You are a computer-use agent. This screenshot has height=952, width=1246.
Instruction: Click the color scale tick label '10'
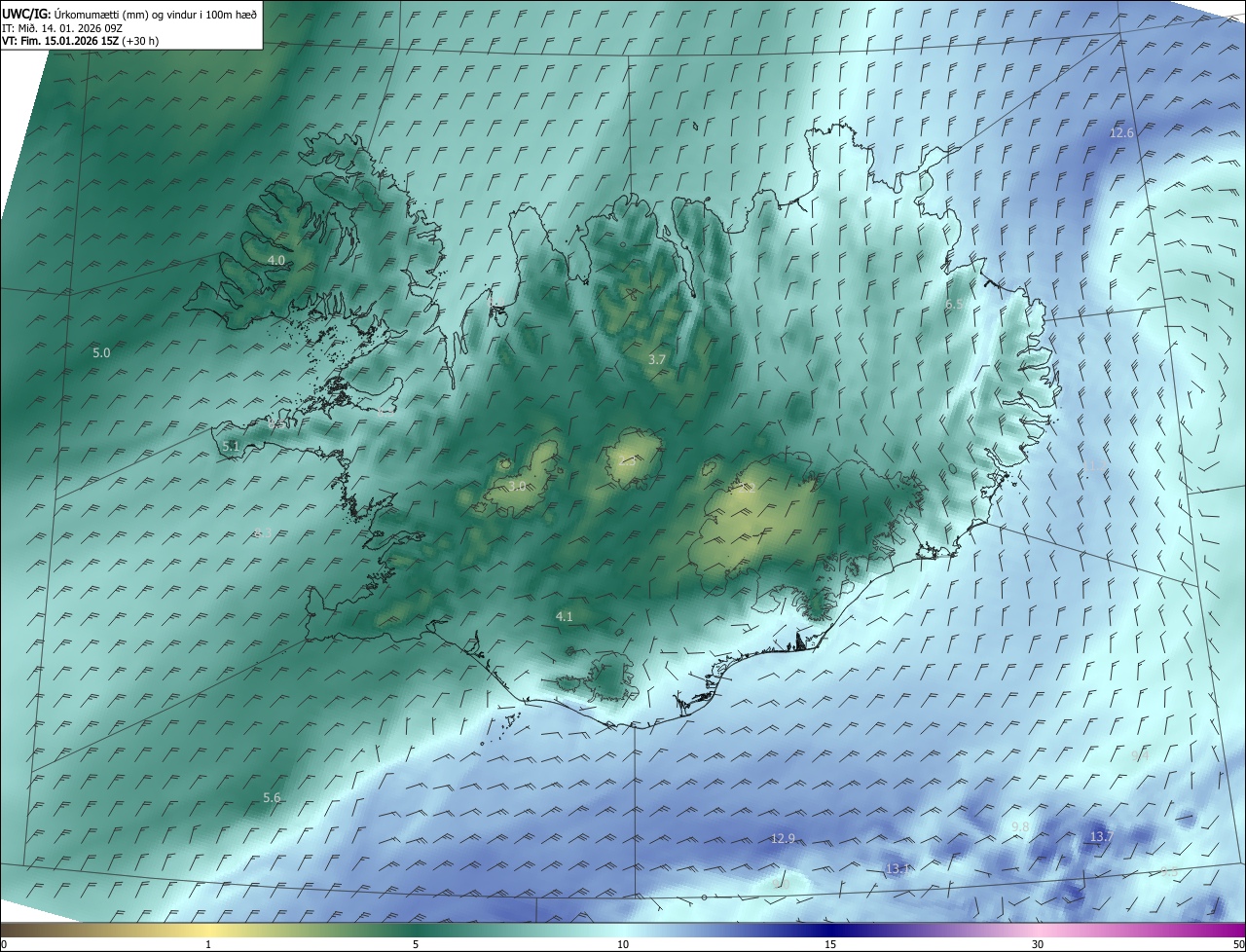point(623,944)
